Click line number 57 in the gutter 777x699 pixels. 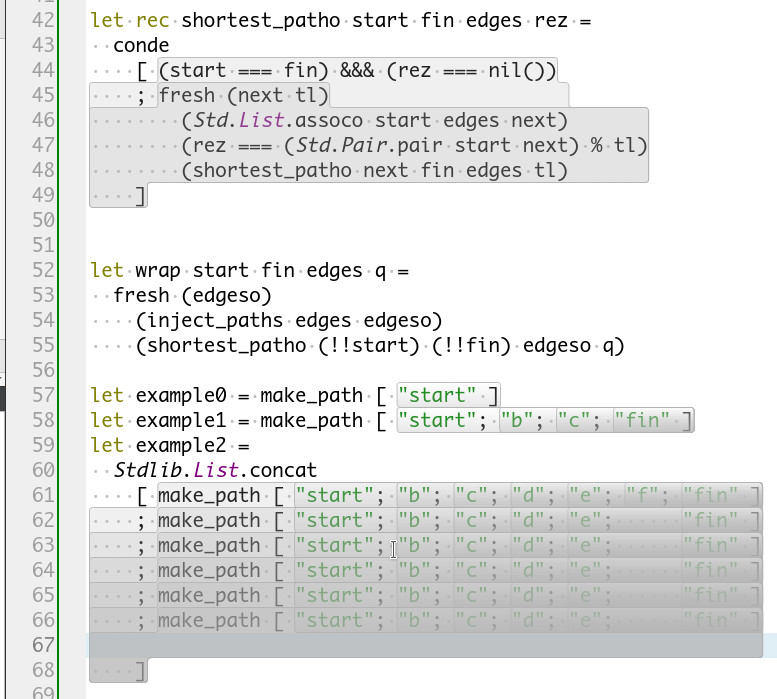pyautogui.click(x=43, y=395)
